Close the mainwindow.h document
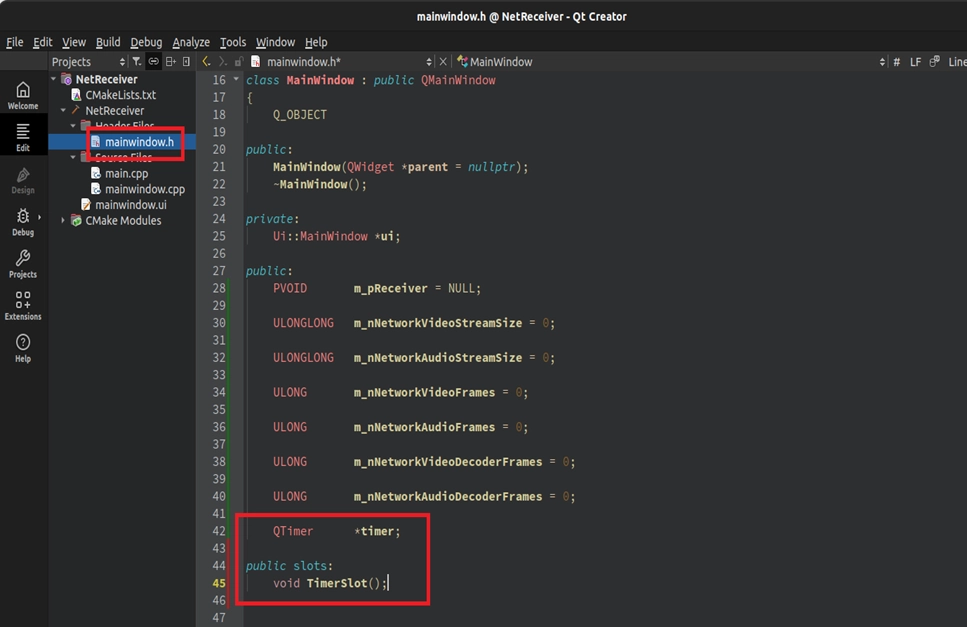The height and width of the screenshot is (627, 967). pos(443,62)
